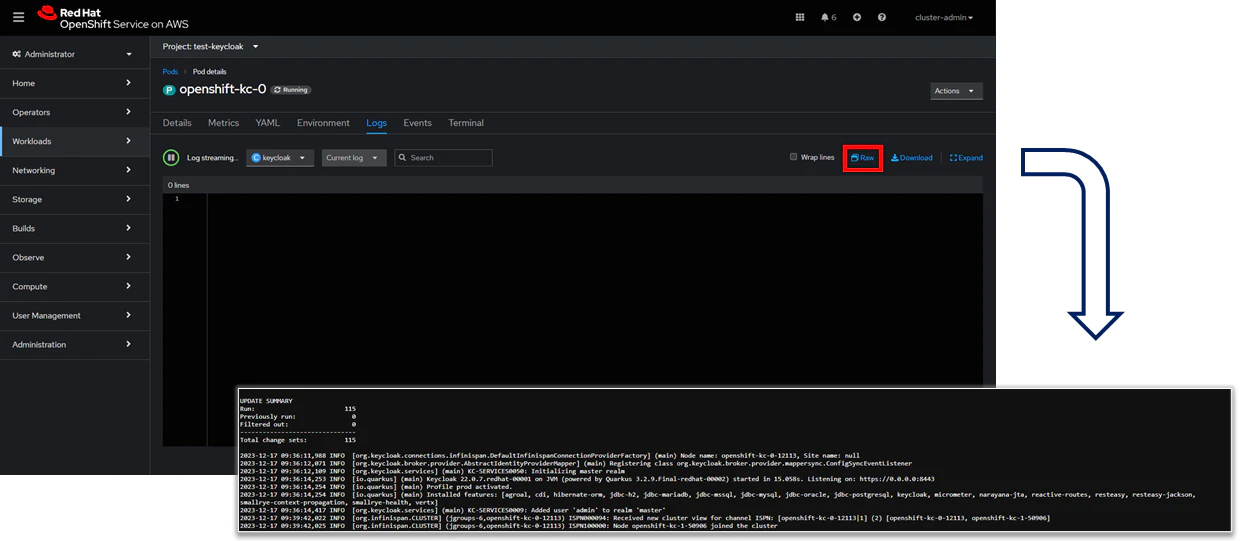Open the Raw log view link
Screen dimensions: 1240x541
[x=862, y=158]
